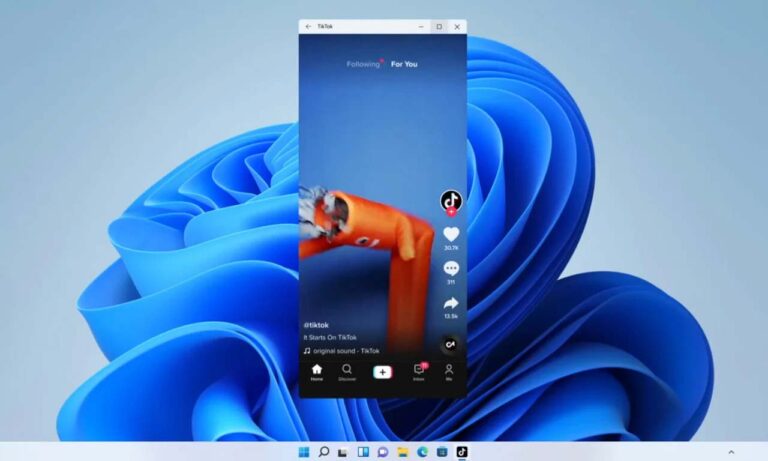Open the Me profile tab

coord(449,372)
